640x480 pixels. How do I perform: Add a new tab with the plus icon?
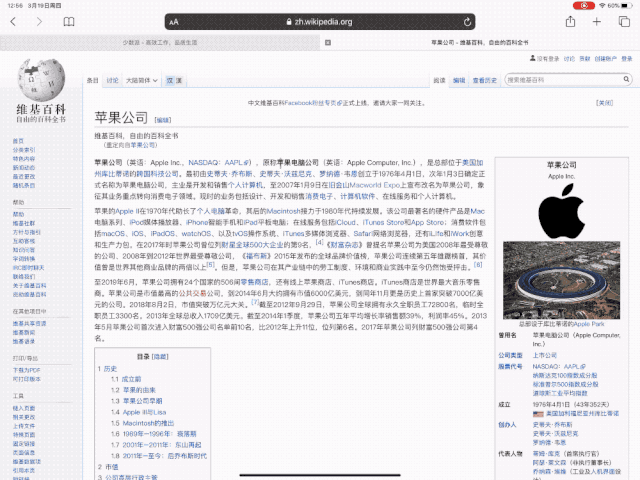click(x=597, y=22)
